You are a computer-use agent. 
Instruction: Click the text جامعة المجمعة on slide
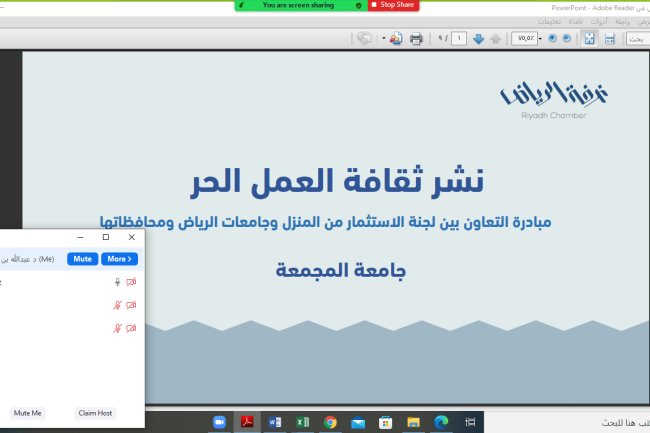[x=341, y=271]
